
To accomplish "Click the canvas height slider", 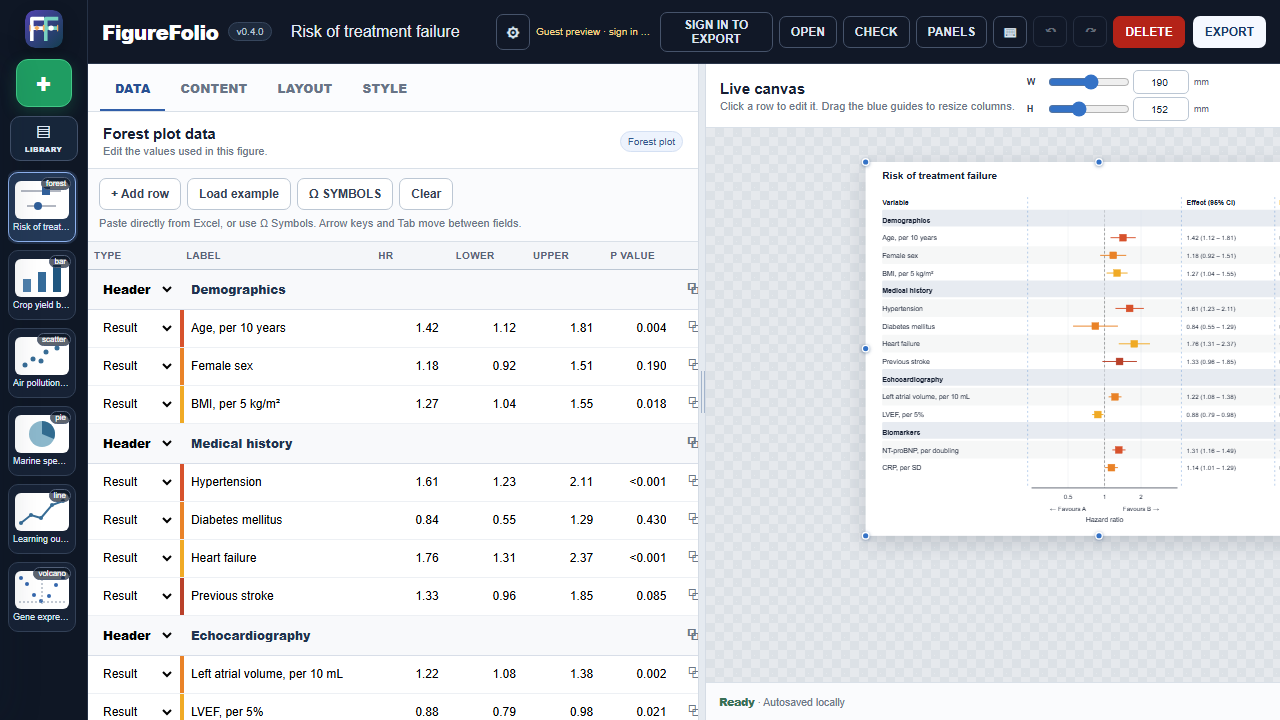I will [x=1088, y=109].
